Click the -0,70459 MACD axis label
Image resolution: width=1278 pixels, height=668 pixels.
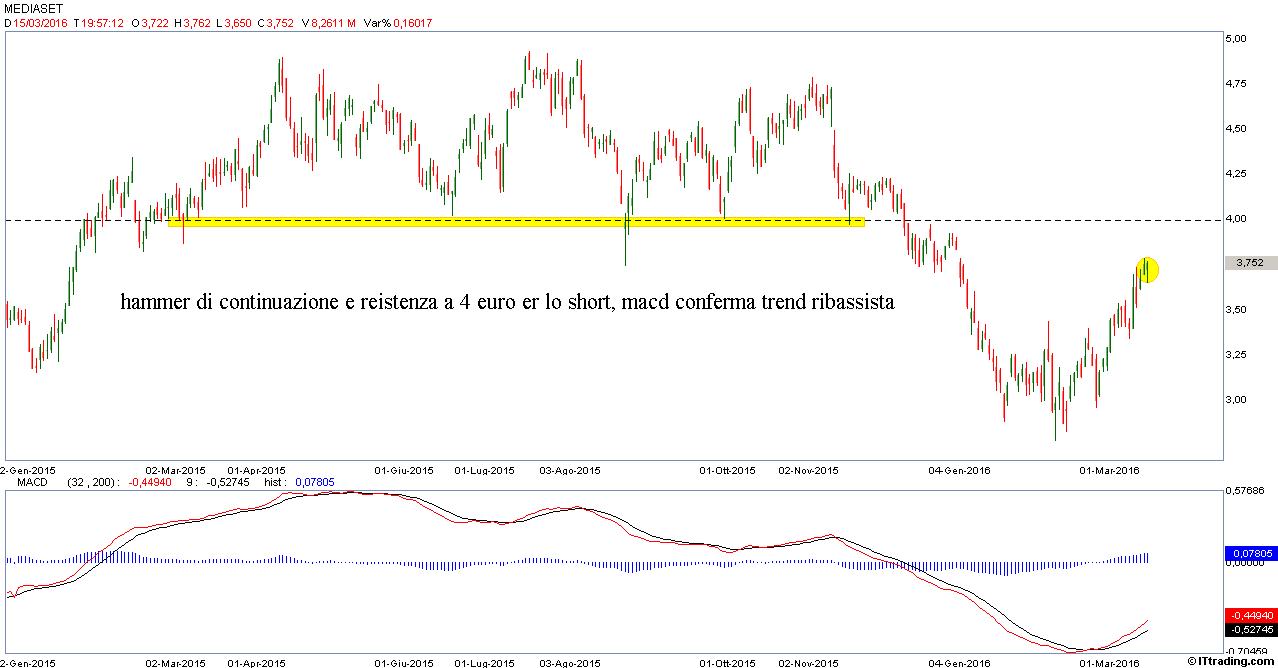point(1246,649)
